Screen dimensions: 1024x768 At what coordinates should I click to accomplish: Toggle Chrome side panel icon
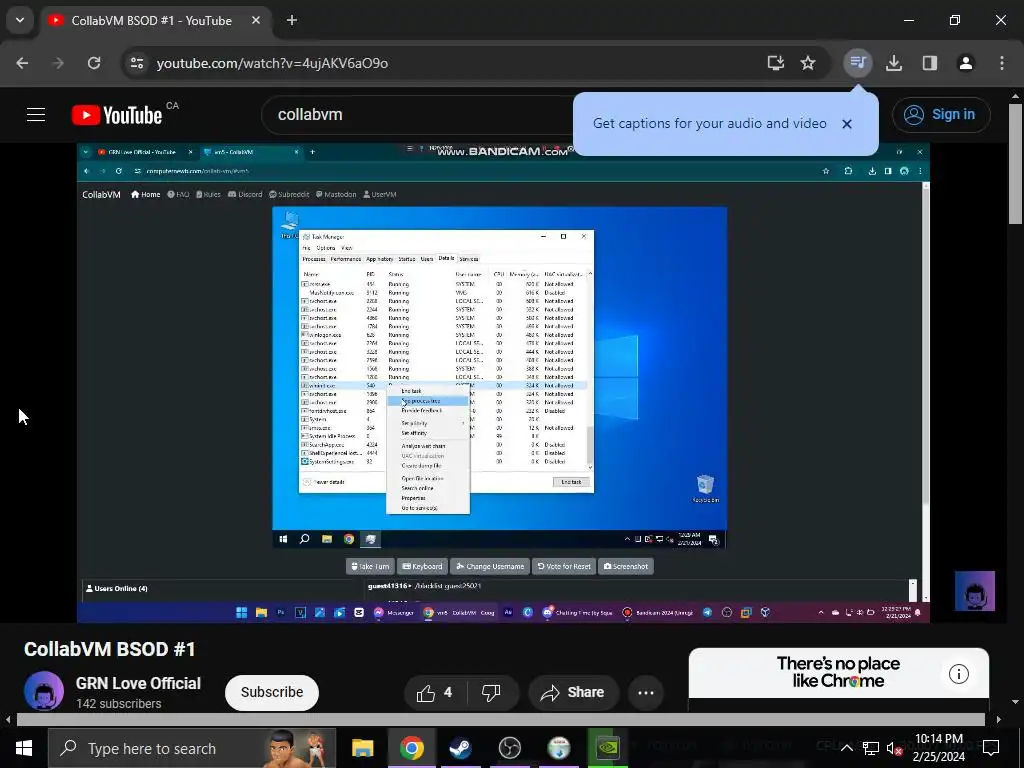929,63
